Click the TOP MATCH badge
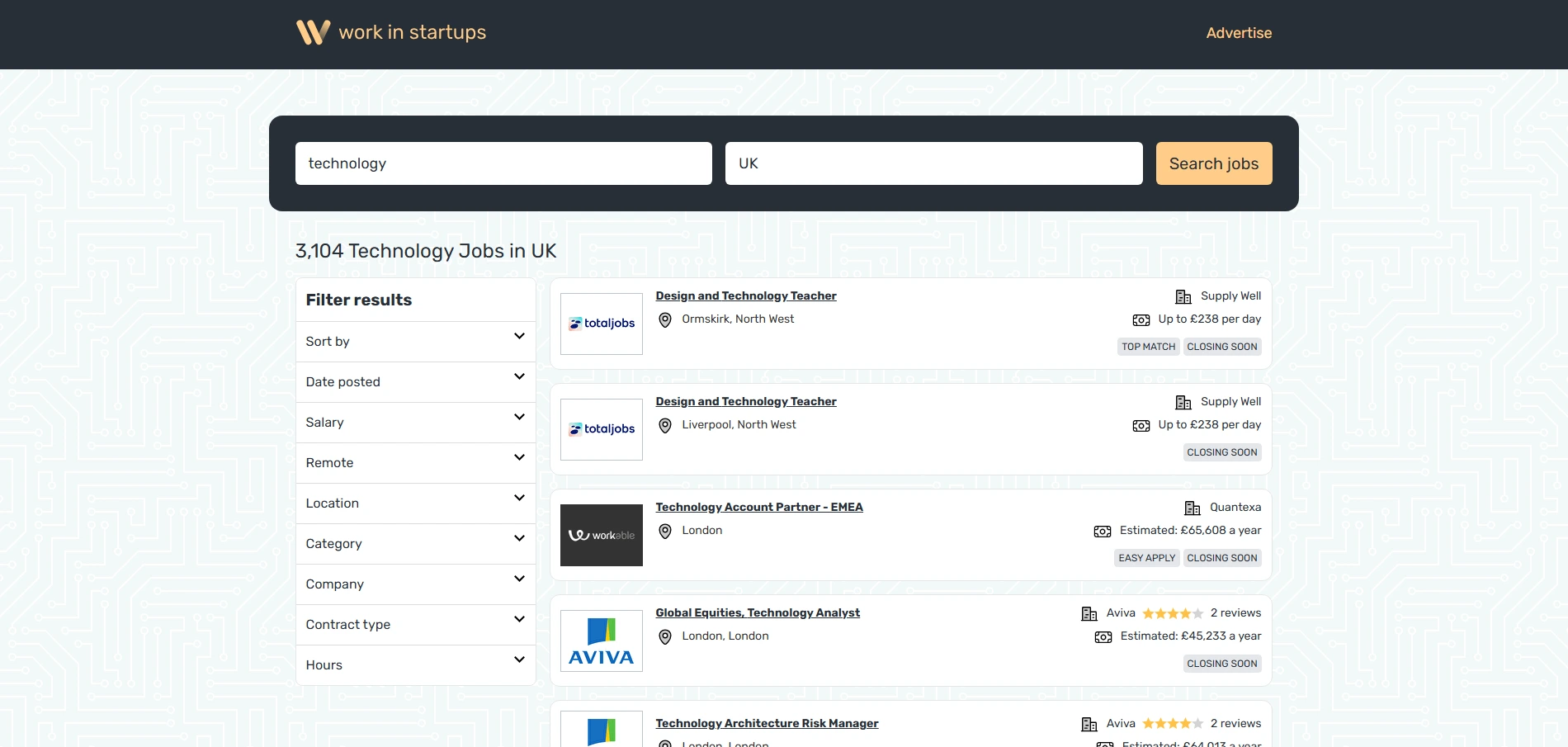Viewport: 1568px width, 747px height. 1149,347
